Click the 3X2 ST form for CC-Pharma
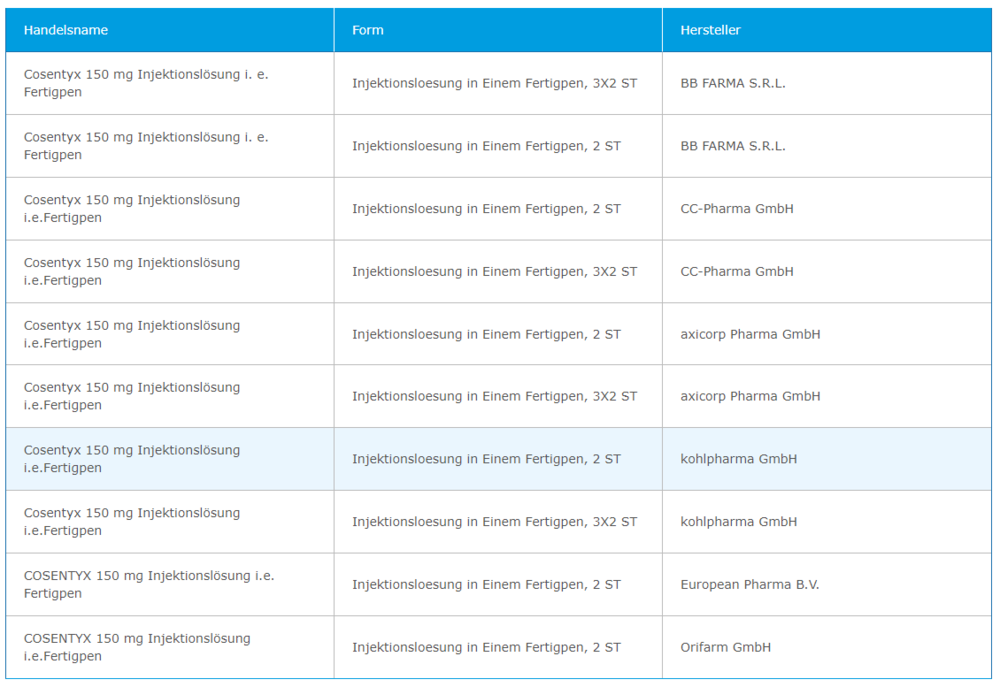The height and width of the screenshot is (687, 1000). tap(494, 271)
